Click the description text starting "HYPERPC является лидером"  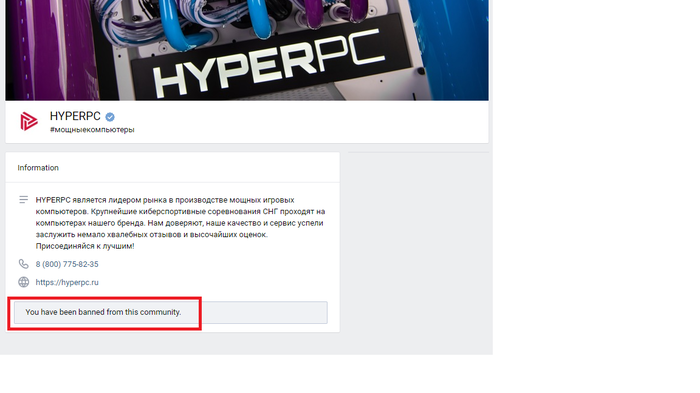pos(180,223)
